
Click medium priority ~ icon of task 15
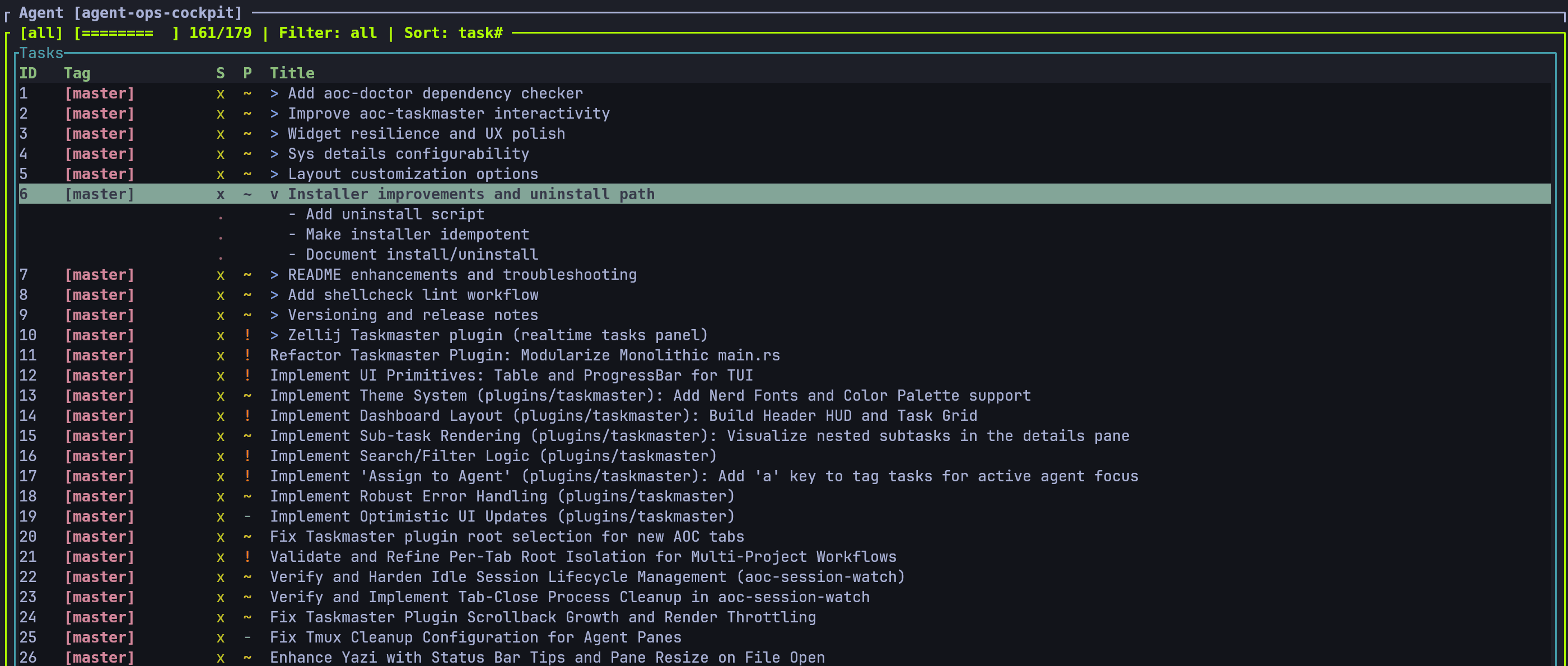click(247, 435)
